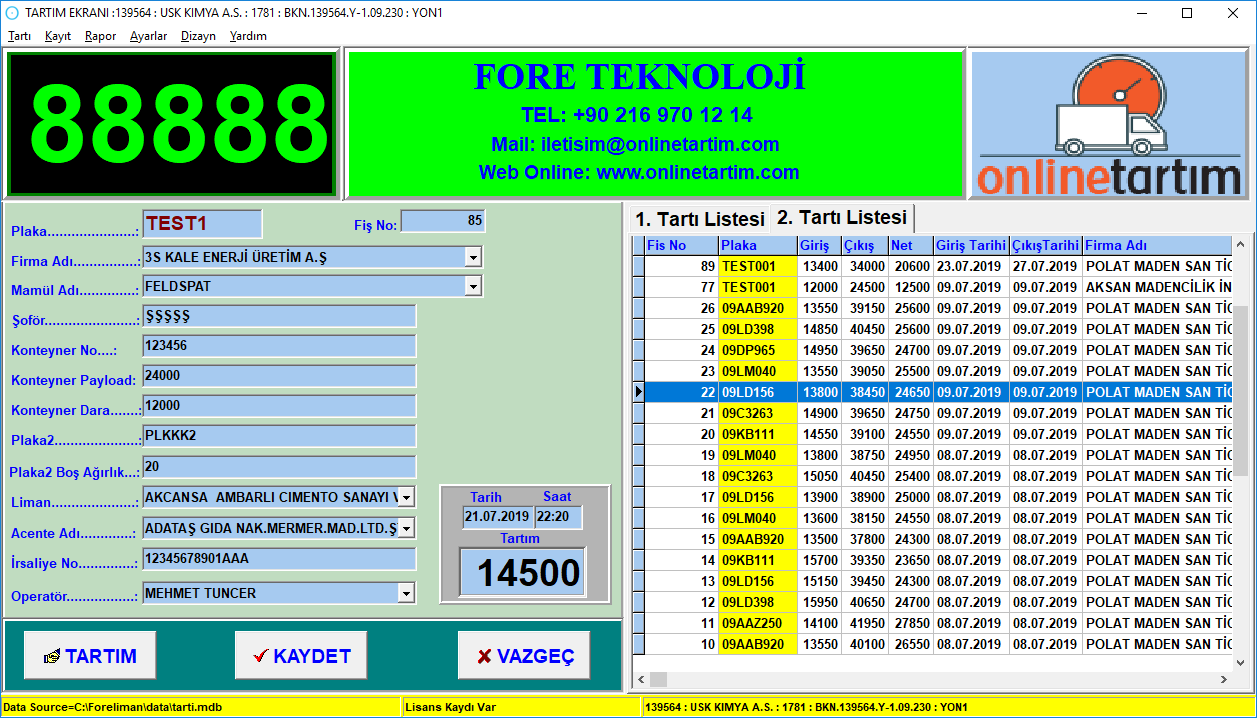Viewport: 1257px width, 718px height.
Task: Click the Plaka2 Boş Ağırlık field
Action: (279, 467)
